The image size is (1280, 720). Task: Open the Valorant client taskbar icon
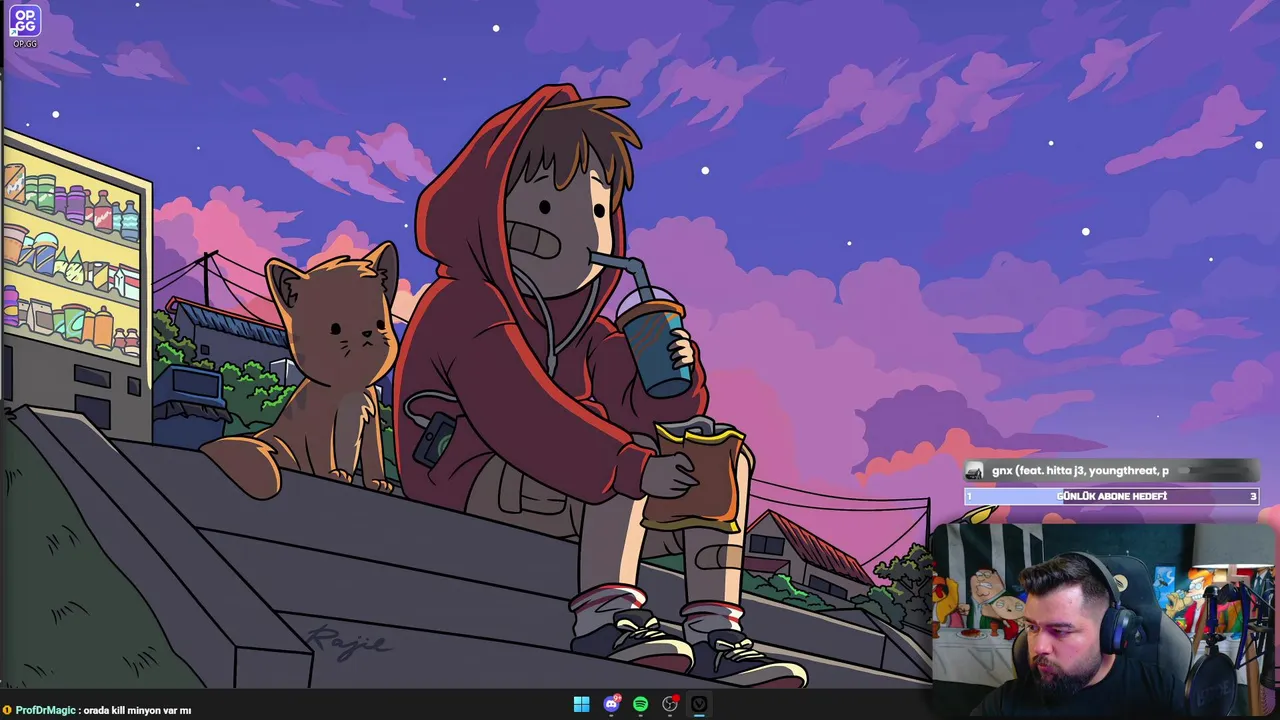[699, 704]
